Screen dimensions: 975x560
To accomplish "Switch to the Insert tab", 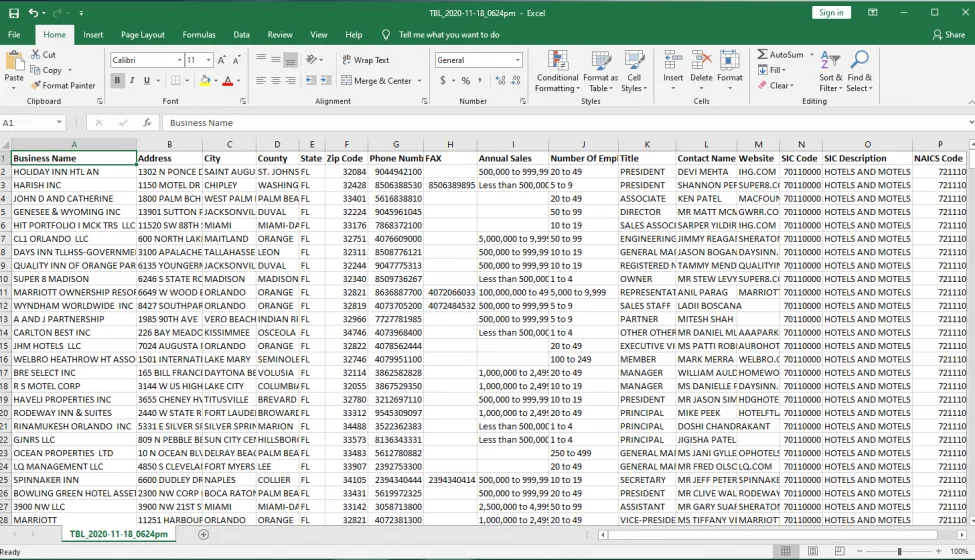I will coord(93,35).
